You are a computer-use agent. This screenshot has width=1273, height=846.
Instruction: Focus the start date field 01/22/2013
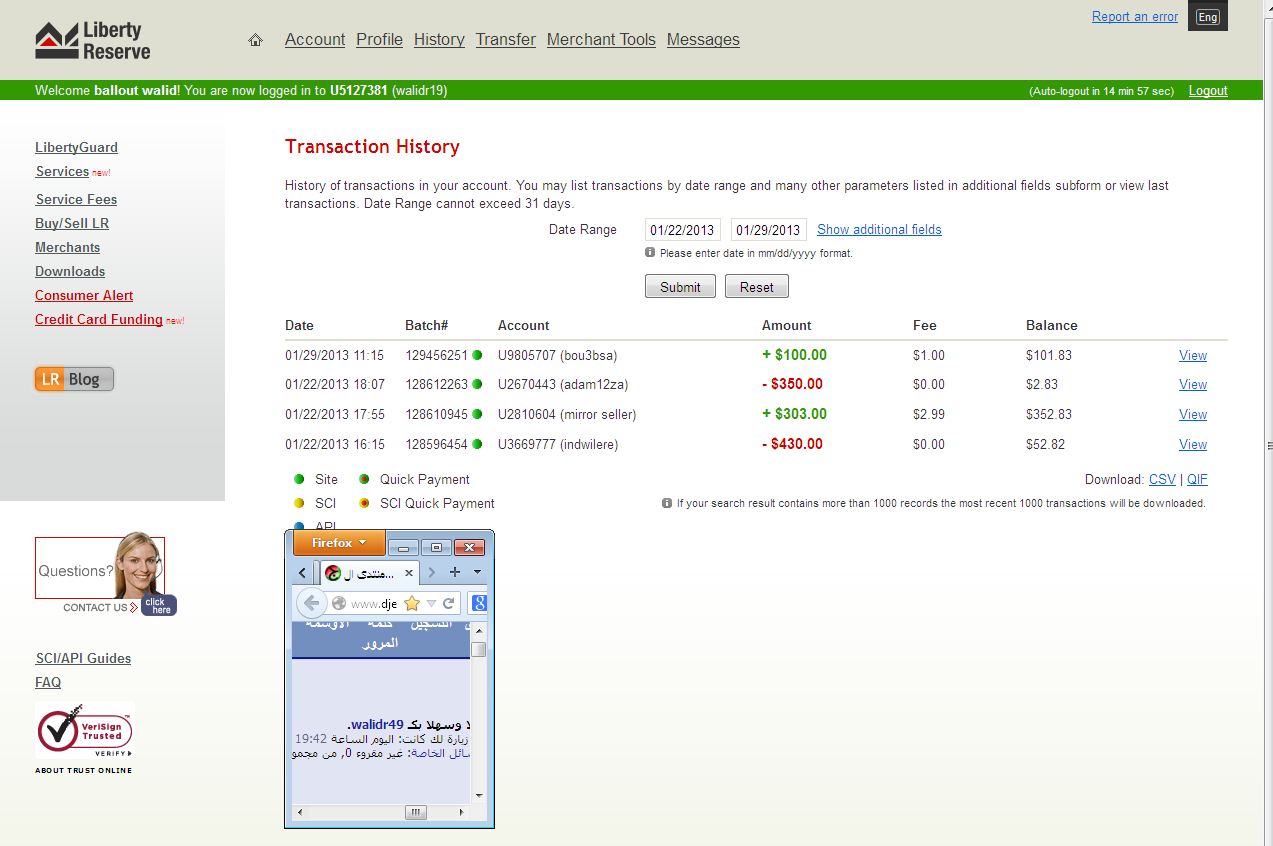click(683, 230)
